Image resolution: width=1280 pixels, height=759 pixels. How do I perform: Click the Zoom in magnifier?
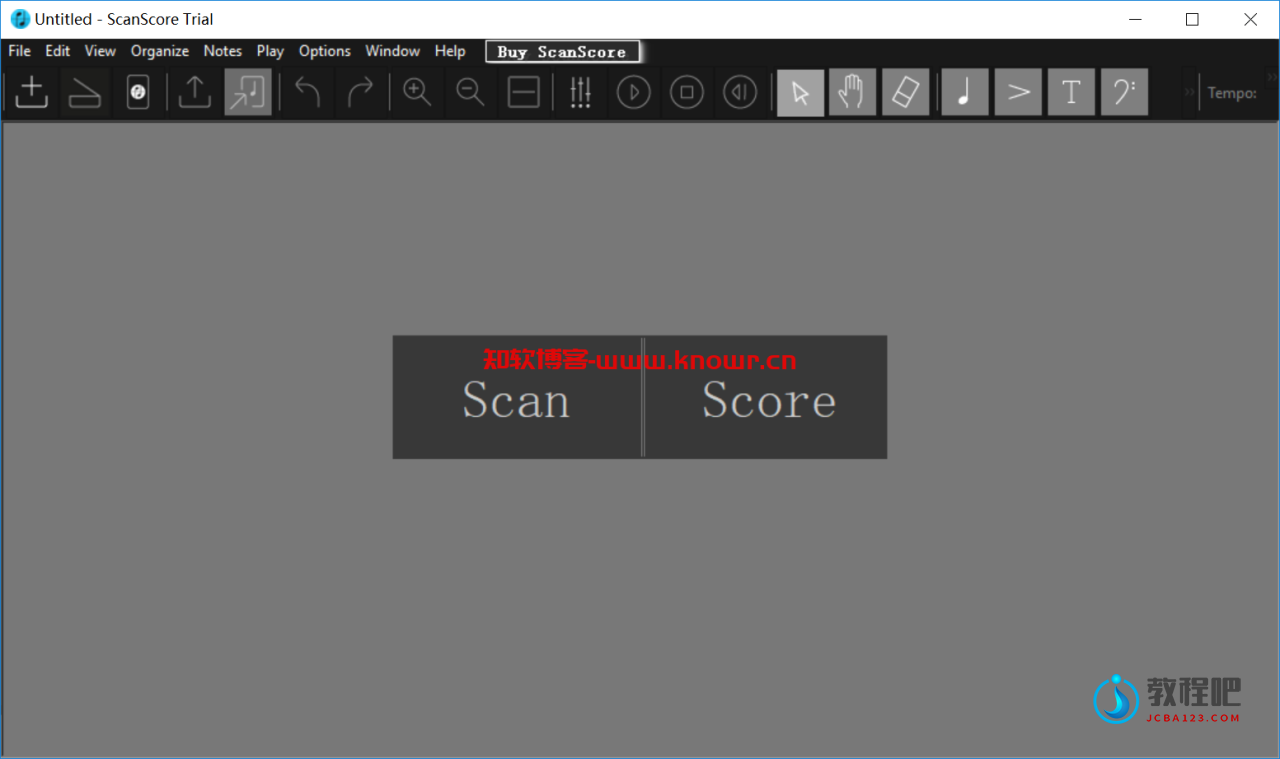tap(417, 92)
